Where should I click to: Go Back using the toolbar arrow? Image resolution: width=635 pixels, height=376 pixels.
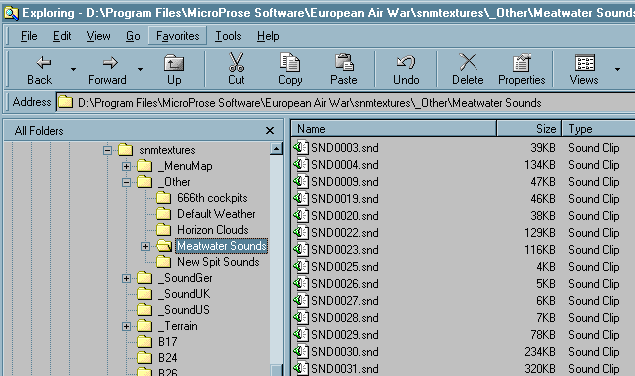coord(40,69)
